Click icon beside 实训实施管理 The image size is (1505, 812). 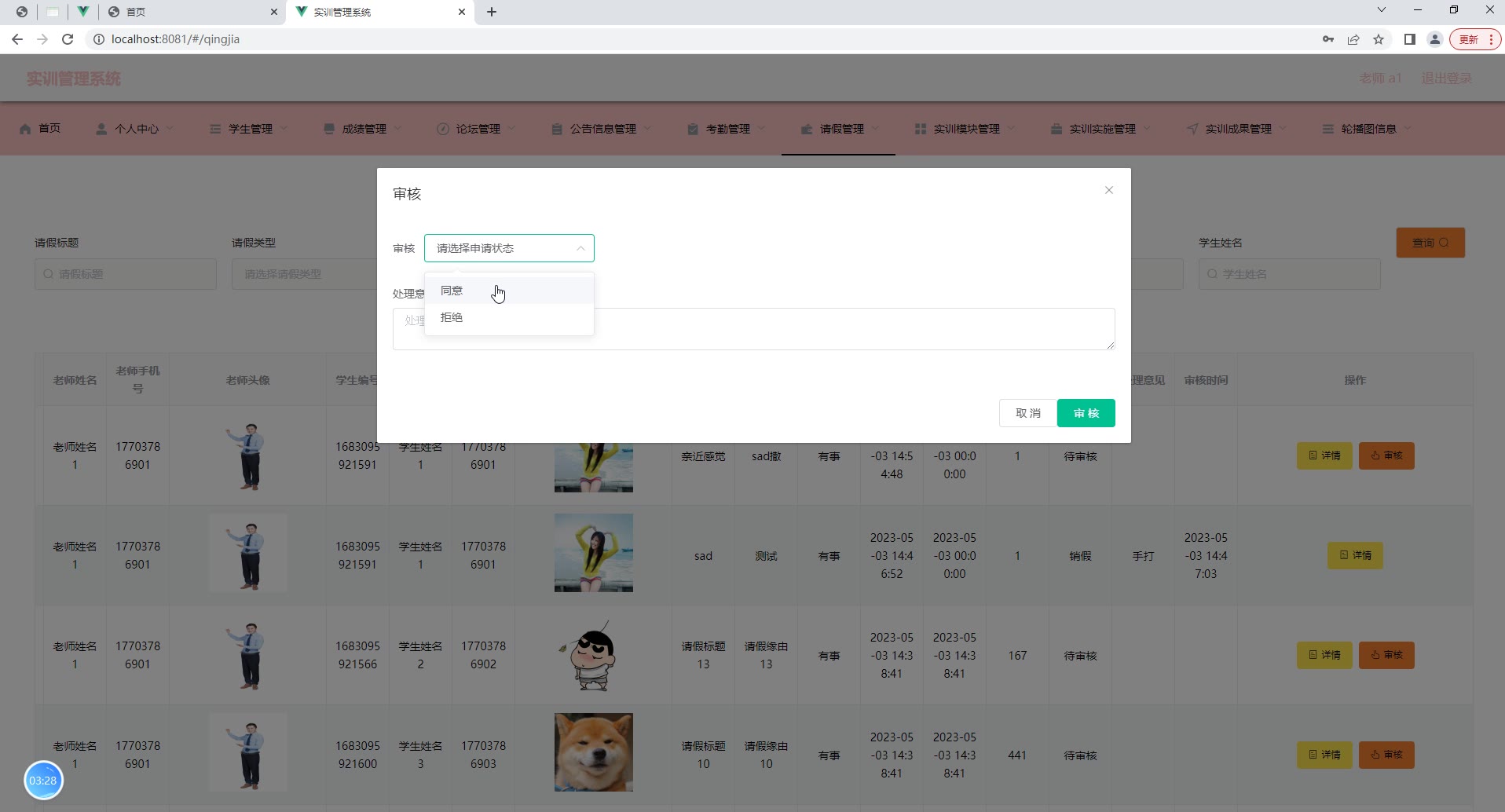click(1056, 129)
